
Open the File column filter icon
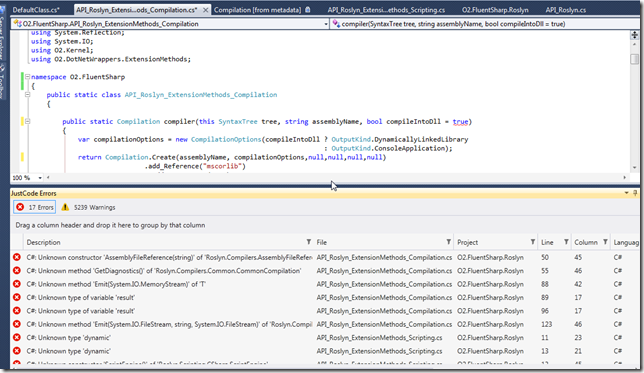[x=448, y=242]
